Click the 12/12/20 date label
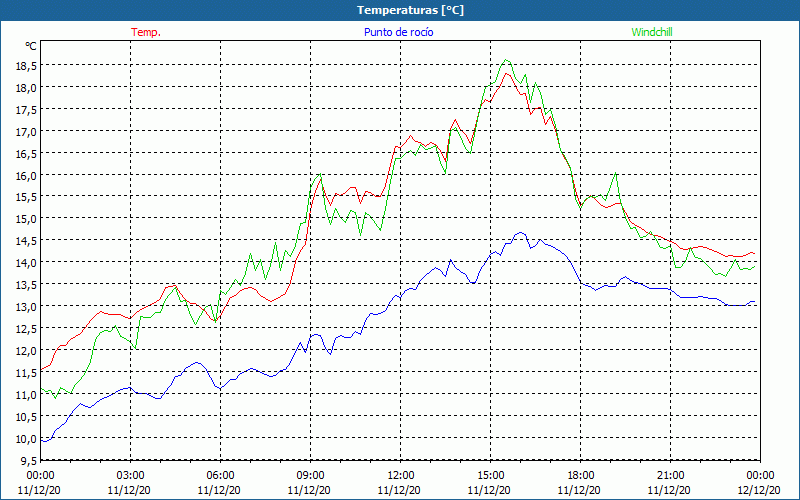This screenshot has height=500, width=800. (x=759, y=490)
